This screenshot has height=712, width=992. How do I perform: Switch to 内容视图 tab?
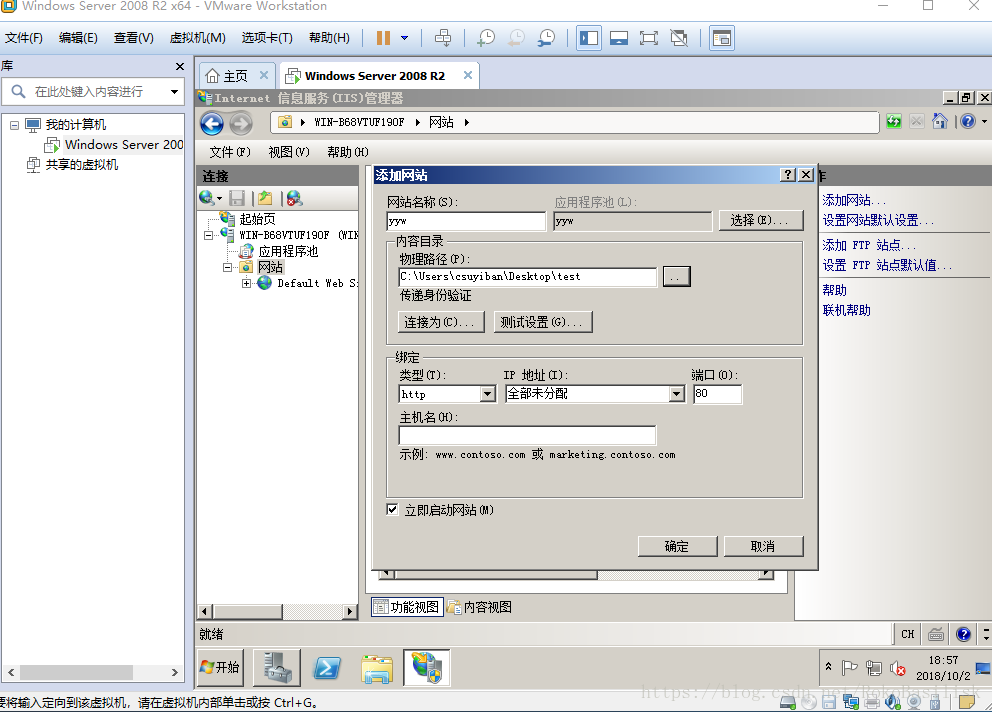480,607
